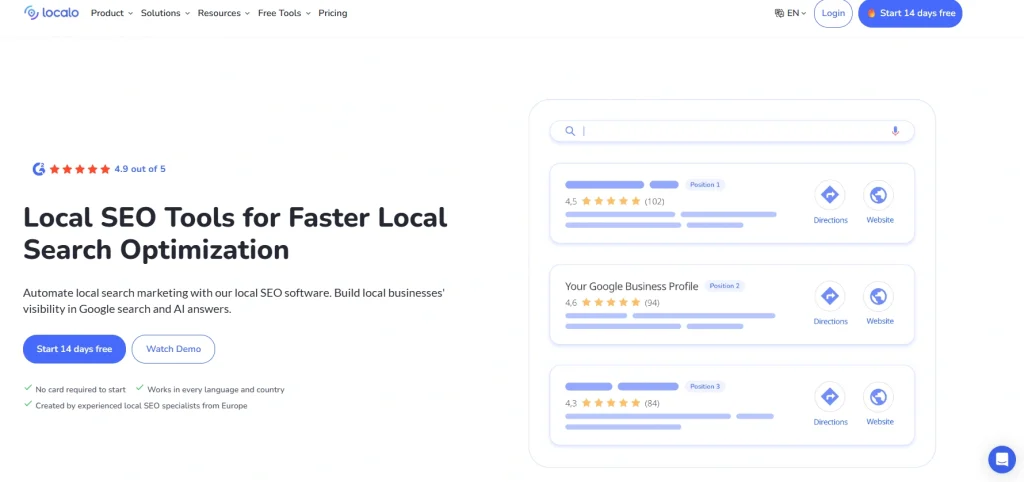Click checkmark beside Created by experienced specialists
Viewport: 1024px width, 482px height.
click(x=28, y=404)
